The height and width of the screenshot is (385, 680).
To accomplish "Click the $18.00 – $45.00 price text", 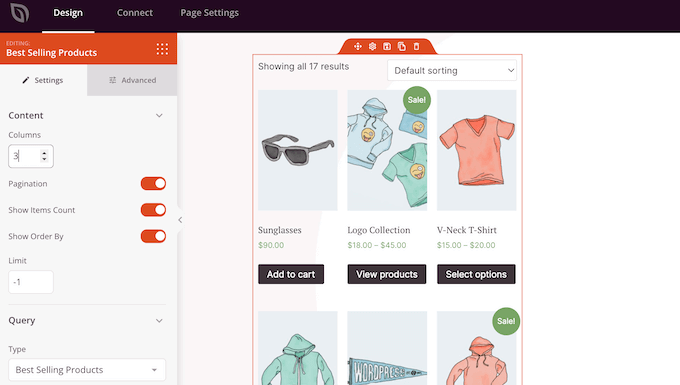I will (x=377, y=245).
